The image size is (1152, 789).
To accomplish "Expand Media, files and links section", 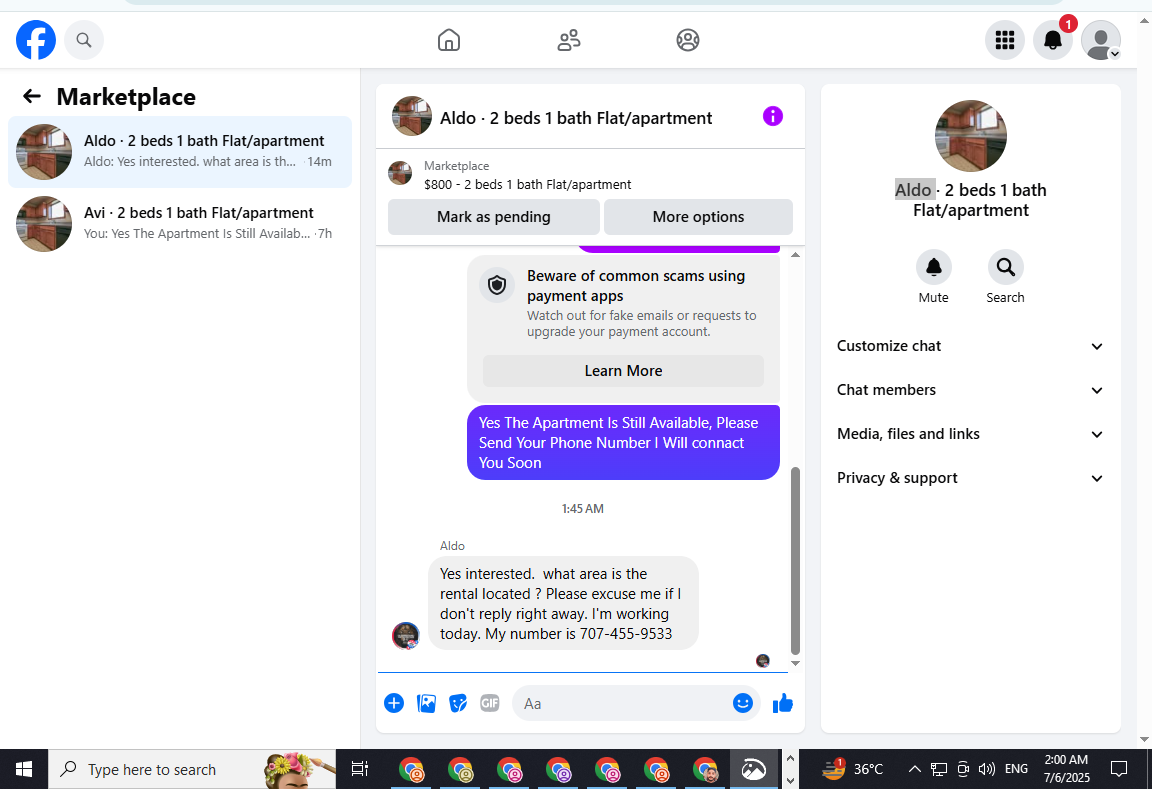I will [970, 434].
